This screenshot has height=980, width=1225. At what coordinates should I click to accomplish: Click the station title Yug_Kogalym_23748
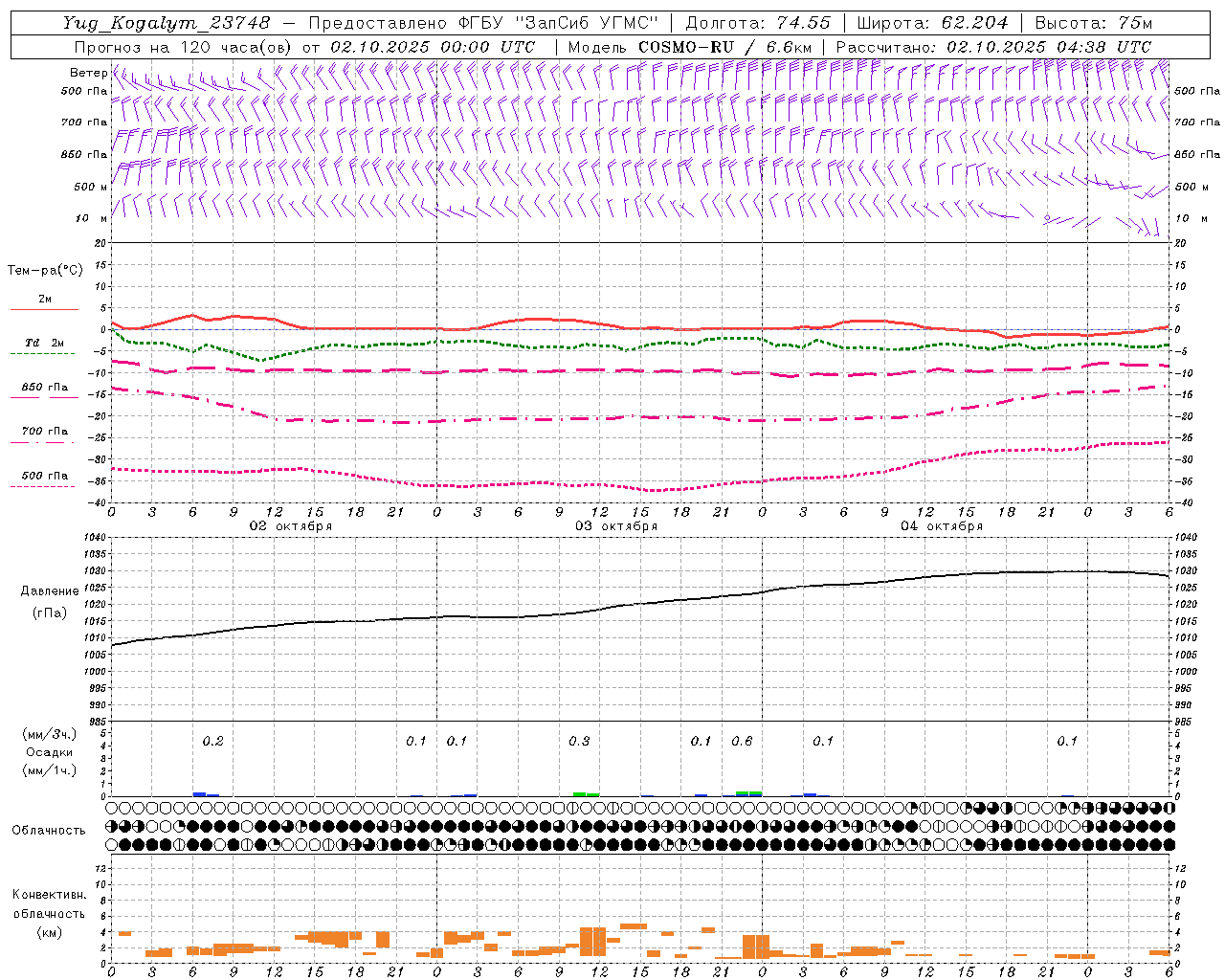tap(167, 23)
